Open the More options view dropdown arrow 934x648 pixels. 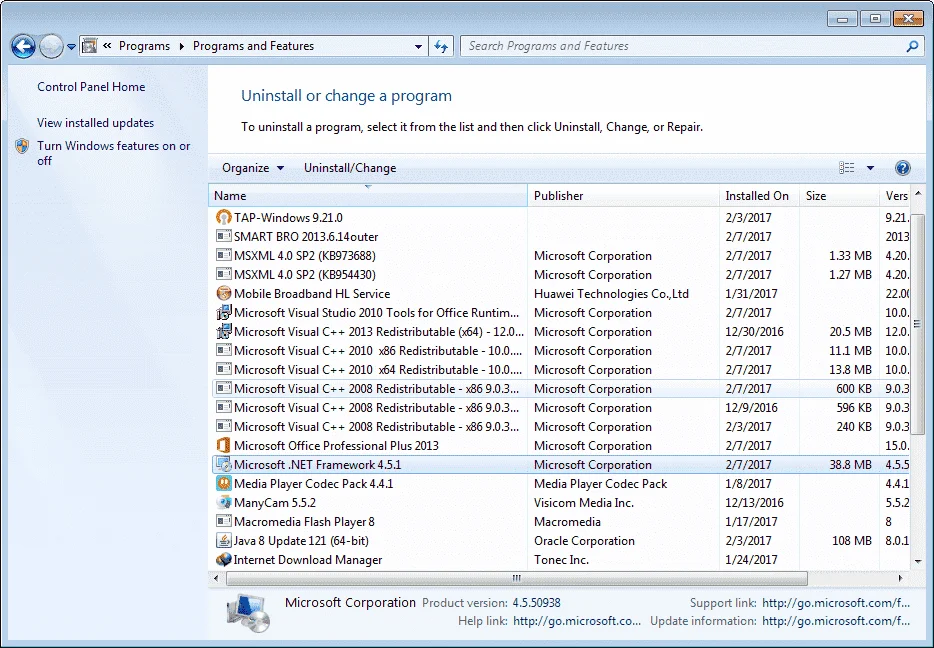coord(870,168)
